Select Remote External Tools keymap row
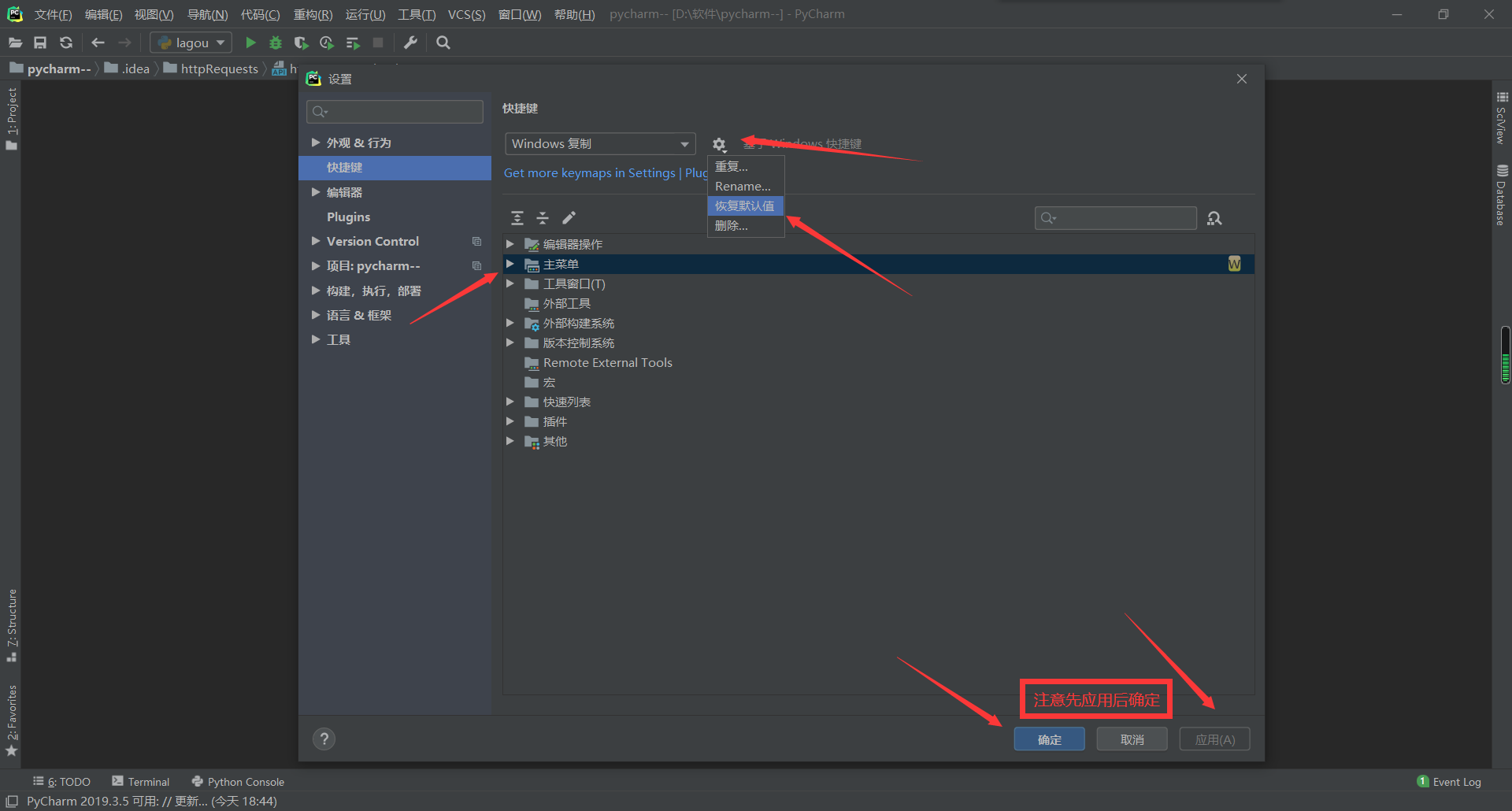 tap(878, 362)
